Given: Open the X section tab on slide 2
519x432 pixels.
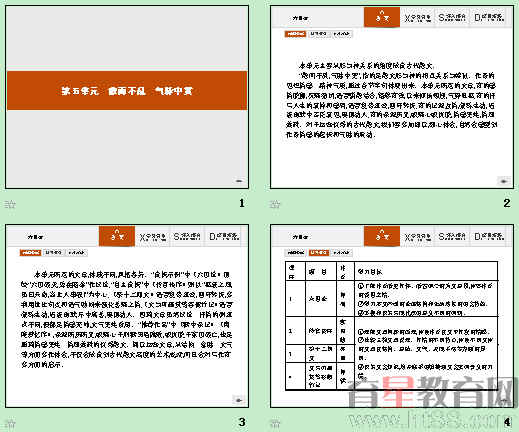Looking at the screenshot, I should pyautogui.click(x=418, y=17).
